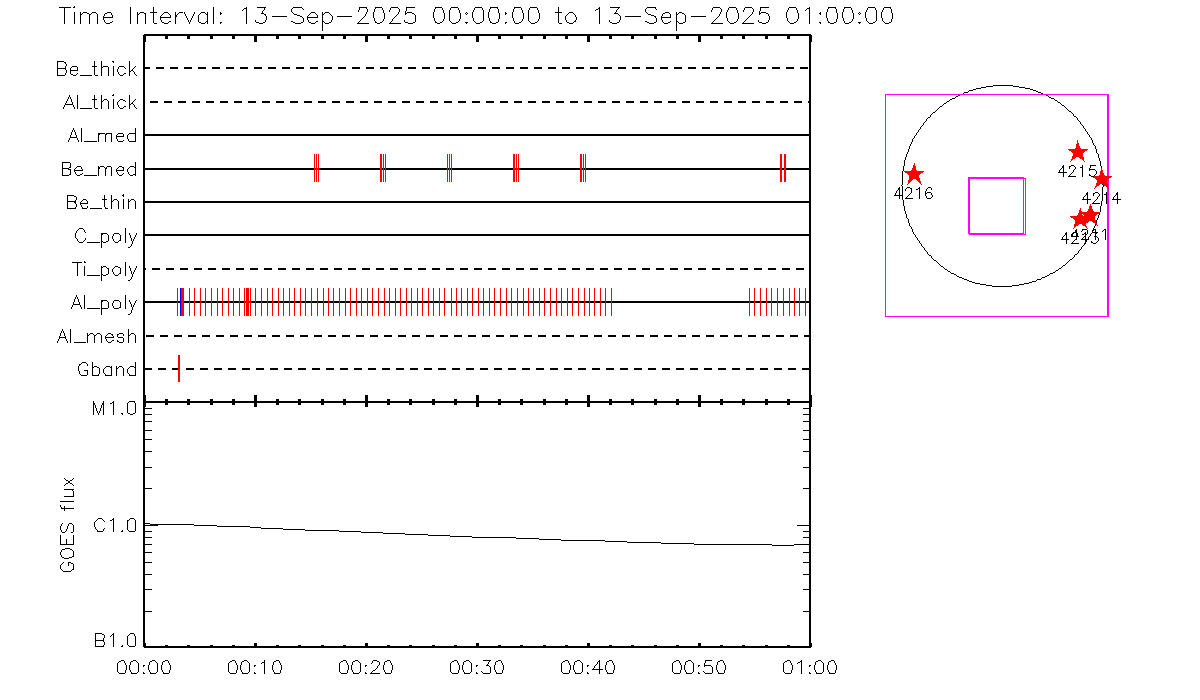Select the 4216 region number label
The image size is (1200, 700).
pos(913,194)
